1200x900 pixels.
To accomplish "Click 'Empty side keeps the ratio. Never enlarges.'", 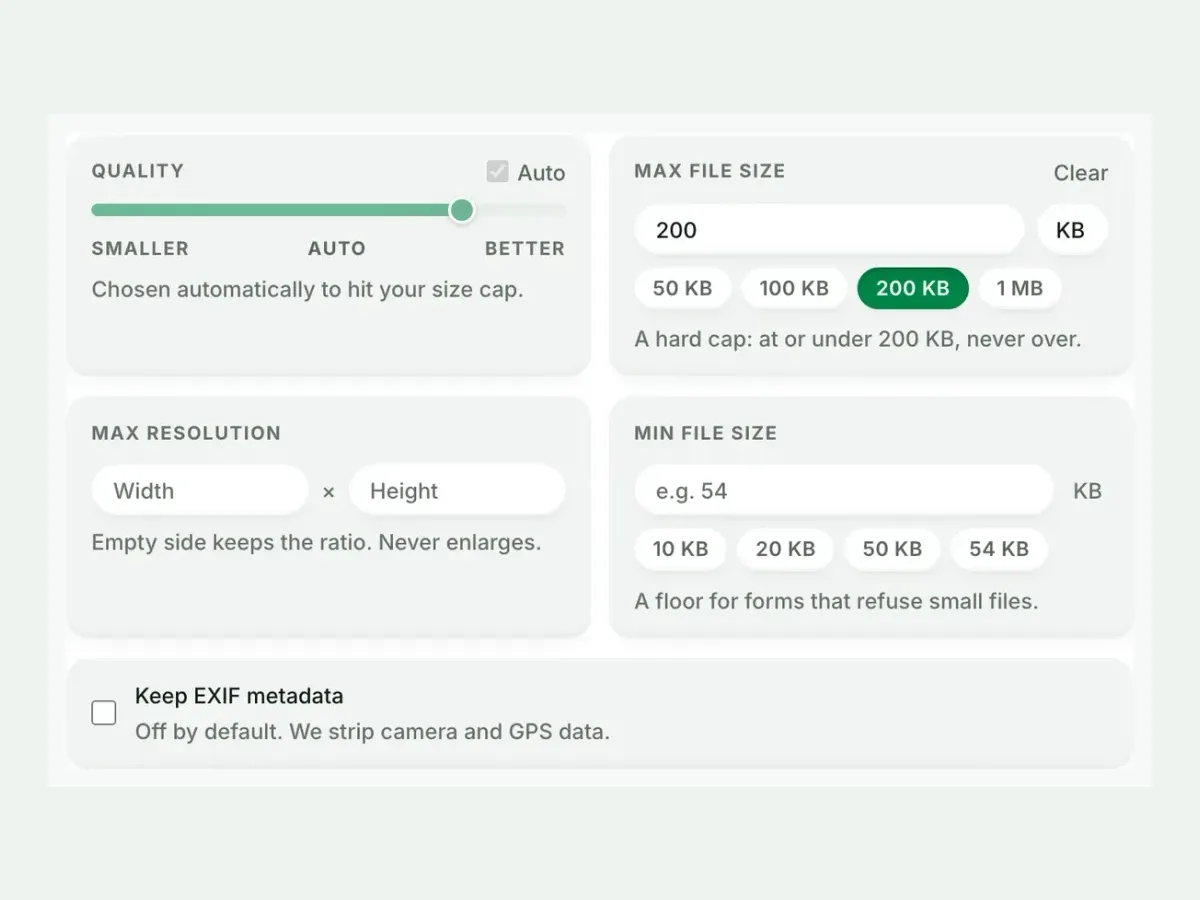I will 316,543.
